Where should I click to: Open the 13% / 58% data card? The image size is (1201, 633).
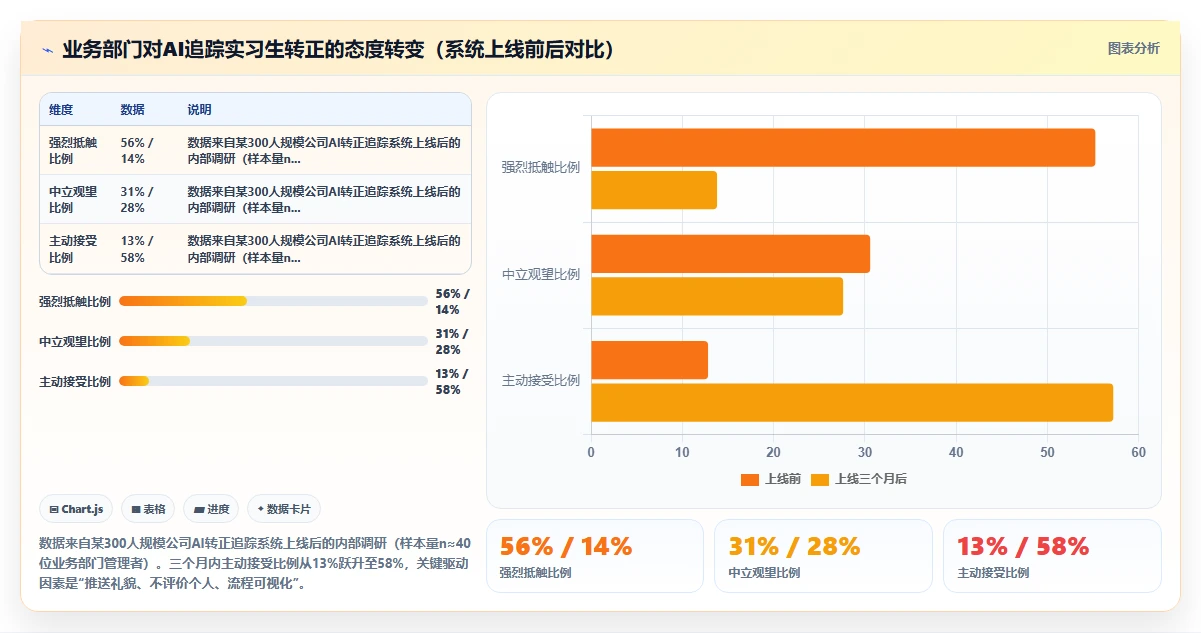(1052, 556)
